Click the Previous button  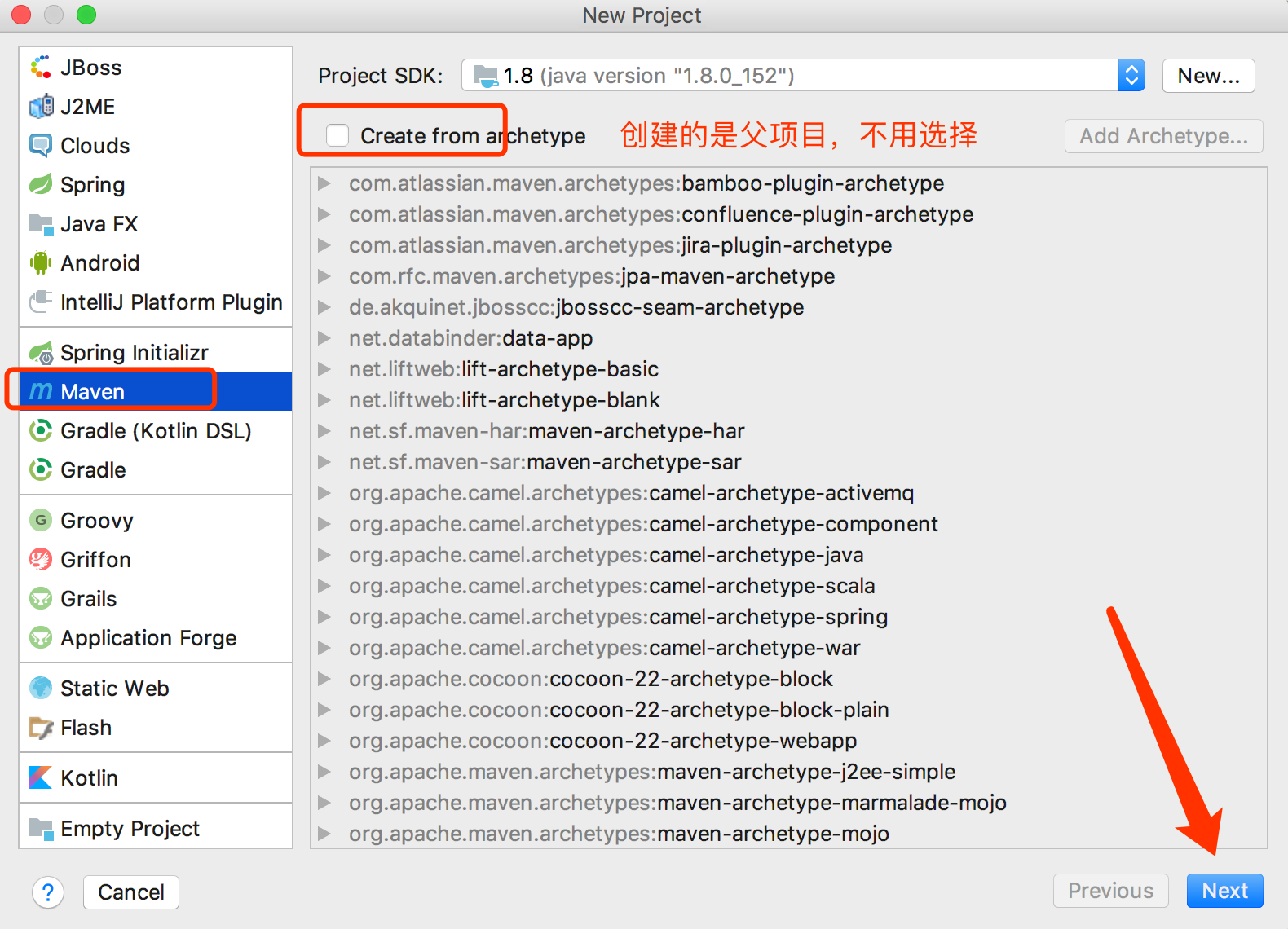[x=1110, y=891]
